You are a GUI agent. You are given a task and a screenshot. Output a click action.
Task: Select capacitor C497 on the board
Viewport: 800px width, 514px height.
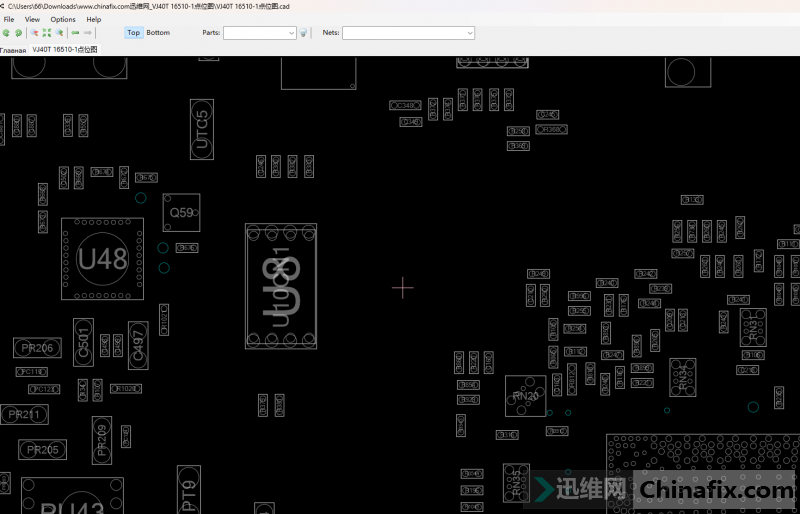tap(138, 346)
